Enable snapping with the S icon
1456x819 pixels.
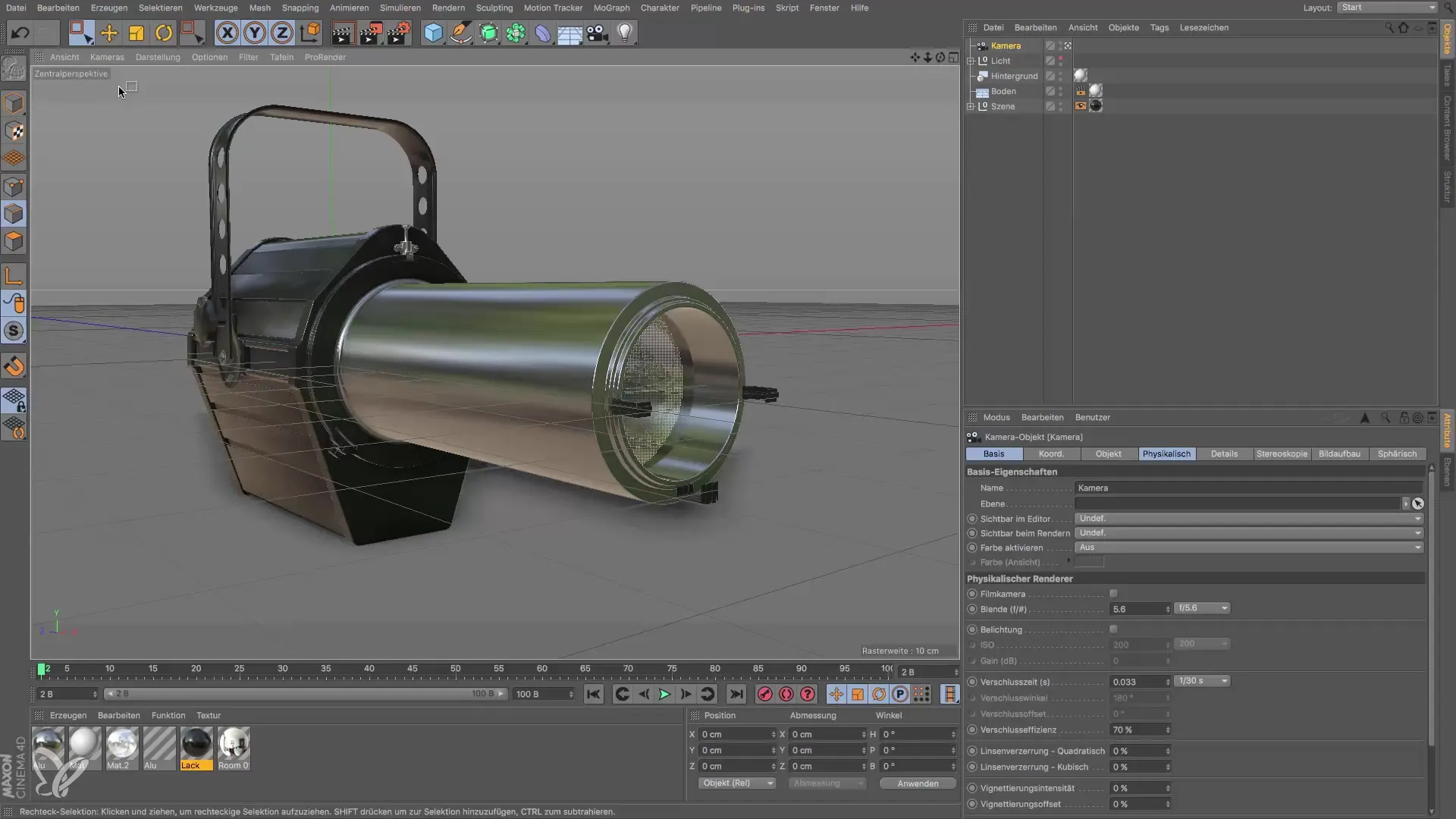(x=14, y=331)
